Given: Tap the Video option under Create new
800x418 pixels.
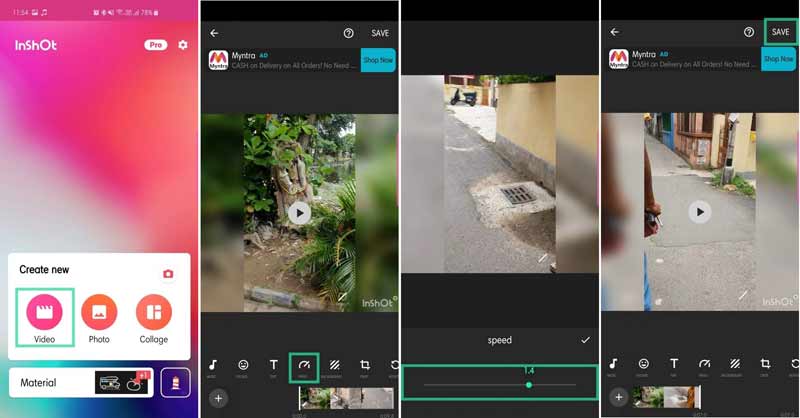Looking at the screenshot, I should pyautogui.click(x=44, y=317).
